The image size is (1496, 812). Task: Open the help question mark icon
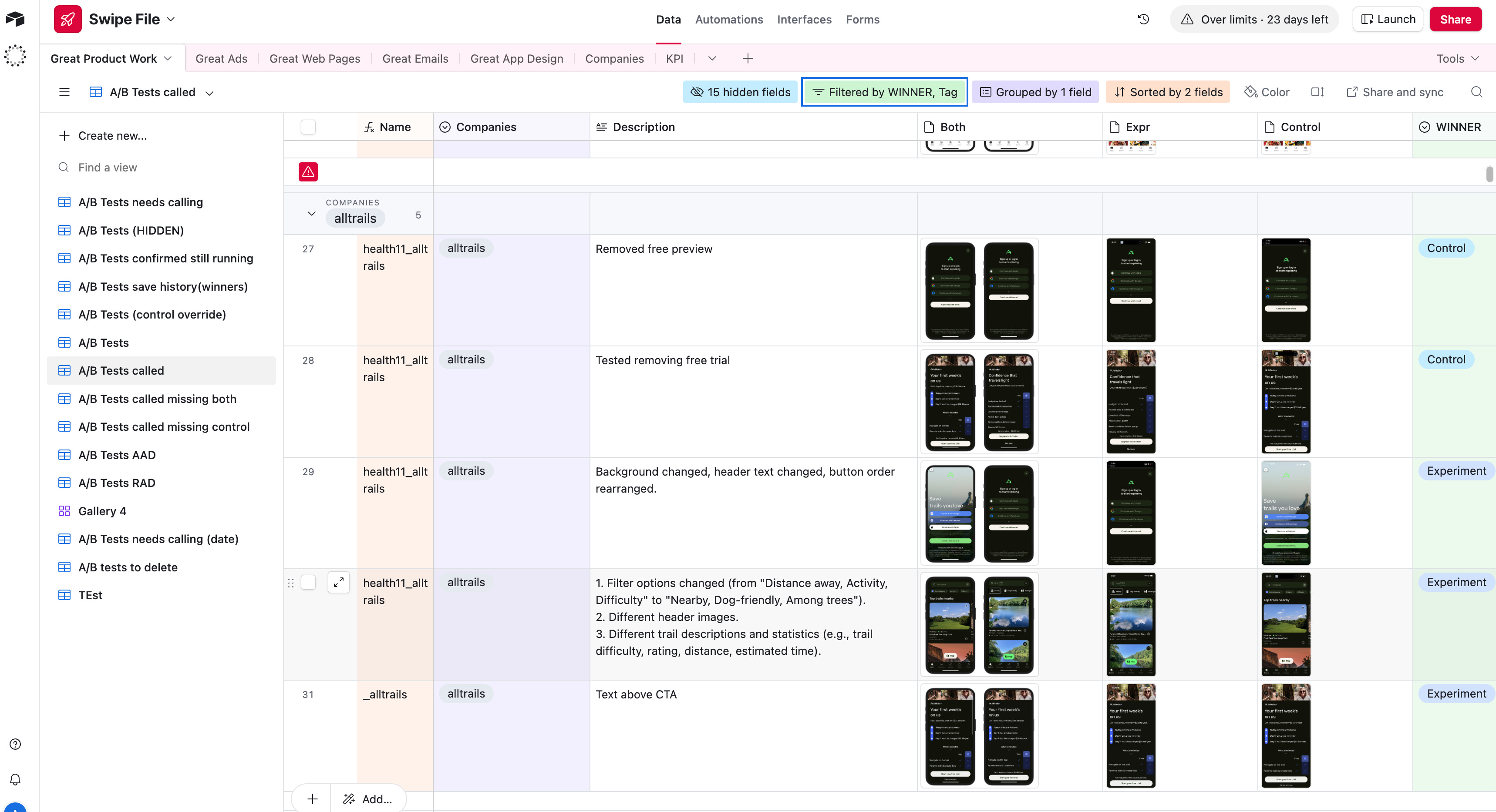point(16,744)
